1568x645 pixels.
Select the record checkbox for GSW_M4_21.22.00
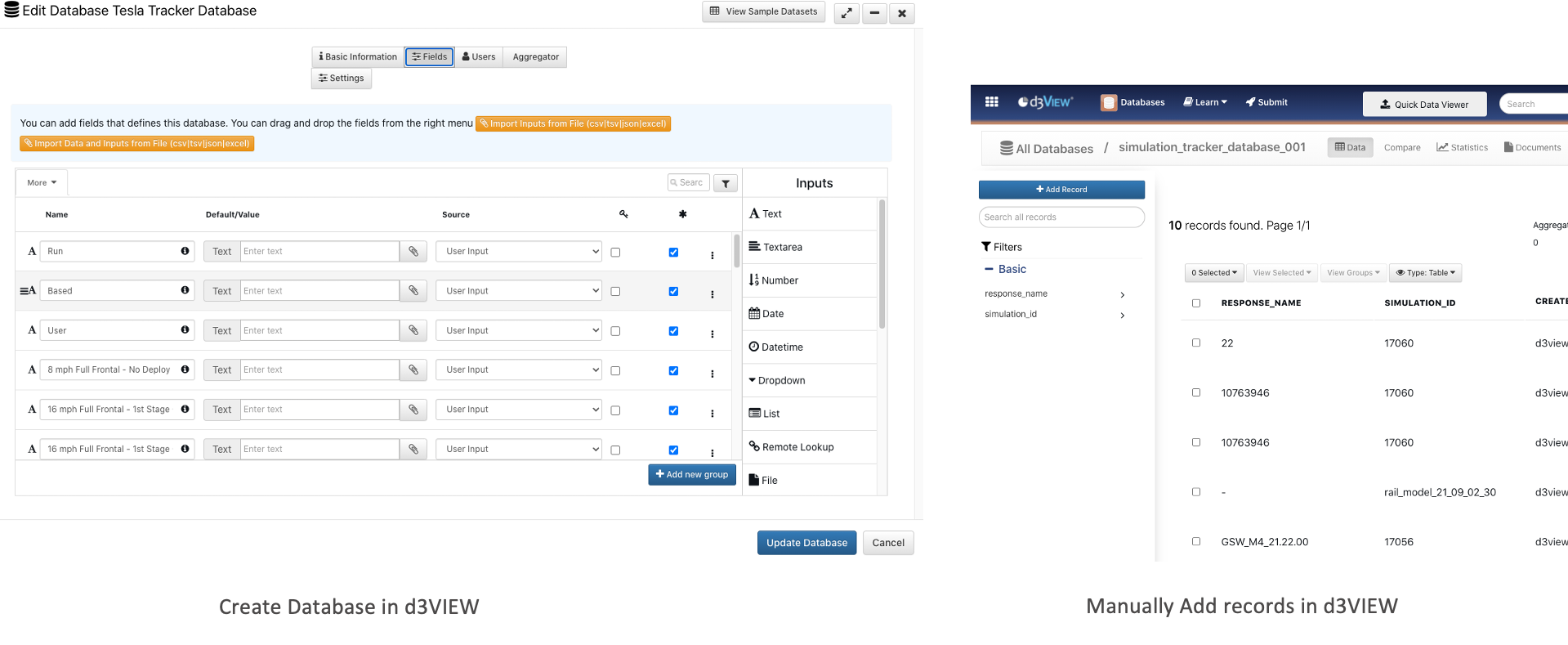(x=1196, y=541)
